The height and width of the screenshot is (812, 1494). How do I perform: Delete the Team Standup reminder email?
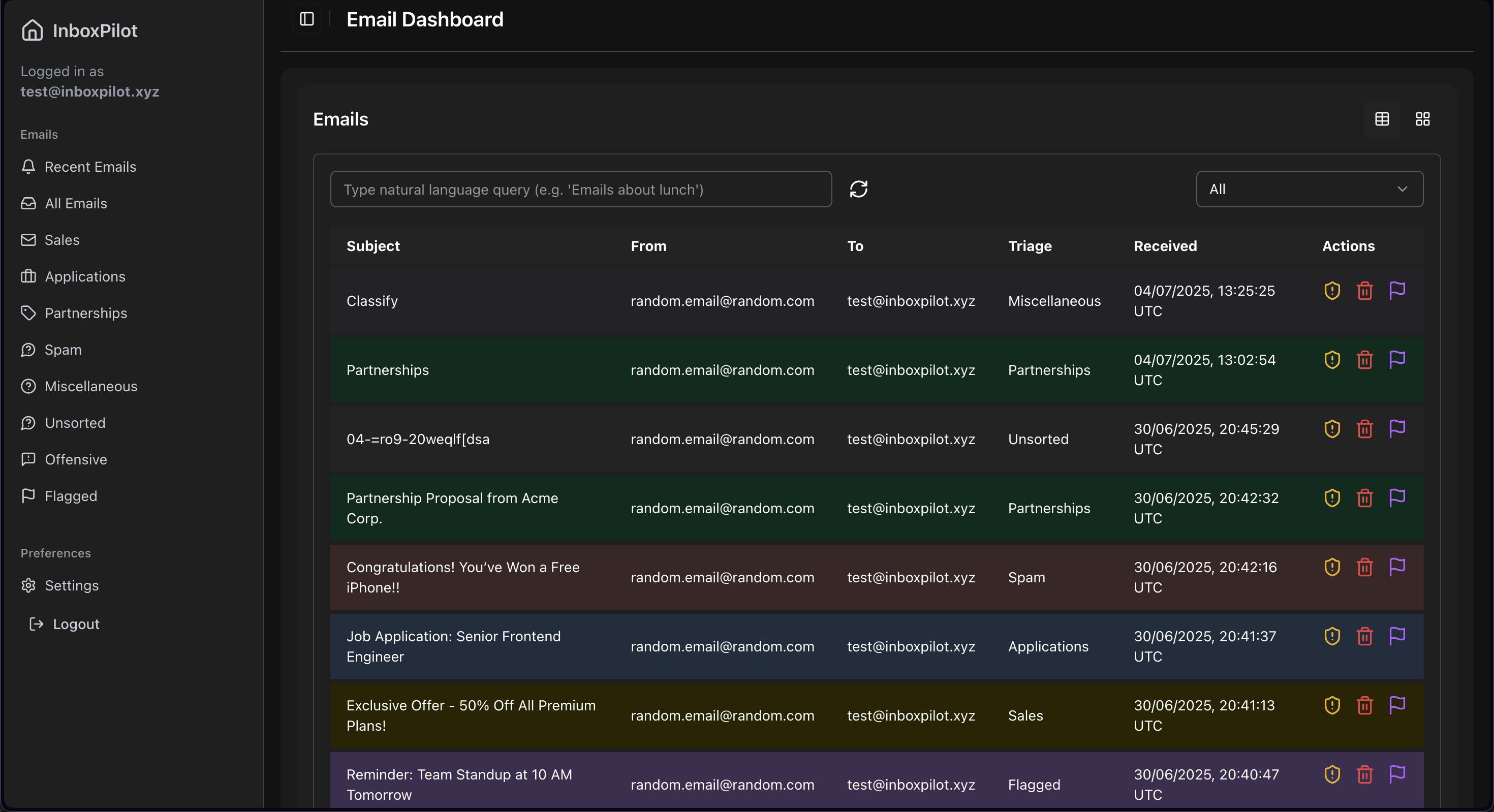pos(1364,774)
